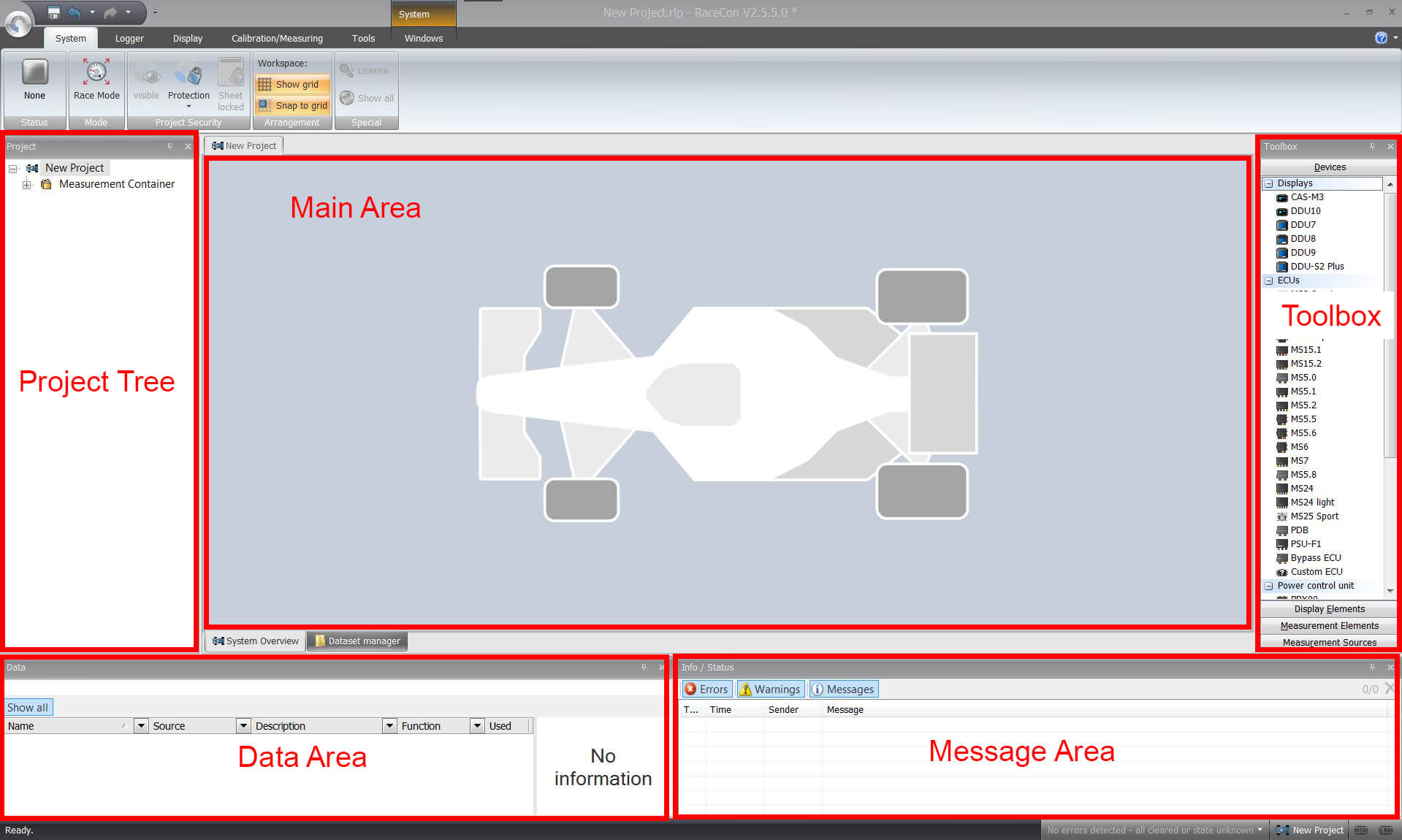Click the Show all data button
This screenshot has height=840, width=1402.
(28, 708)
